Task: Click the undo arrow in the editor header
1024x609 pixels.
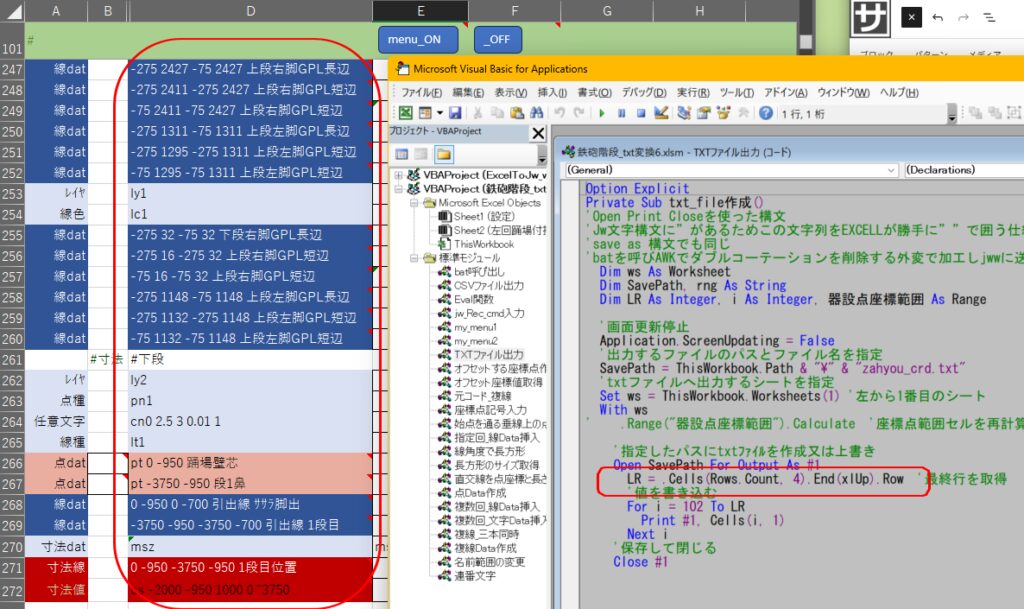Action: [937, 18]
